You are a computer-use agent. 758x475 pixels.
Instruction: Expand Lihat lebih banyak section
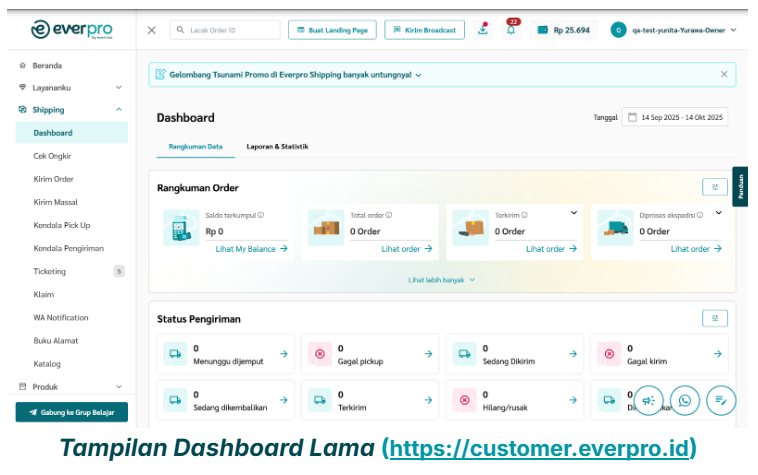click(441, 280)
